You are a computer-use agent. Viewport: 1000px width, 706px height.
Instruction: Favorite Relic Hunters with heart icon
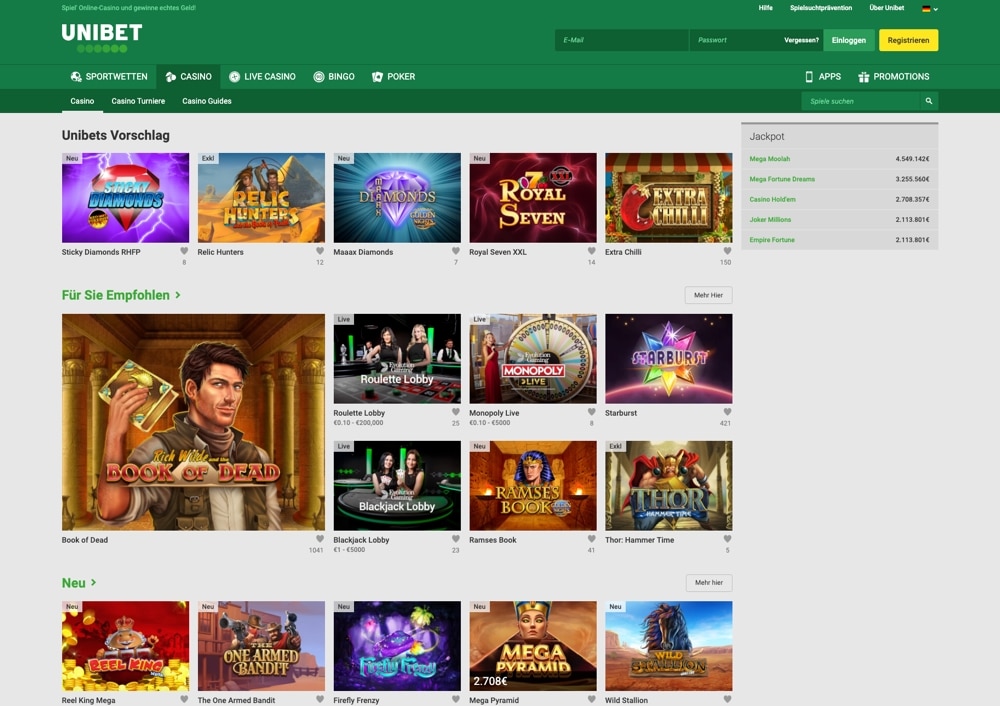(x=320, y=251)
